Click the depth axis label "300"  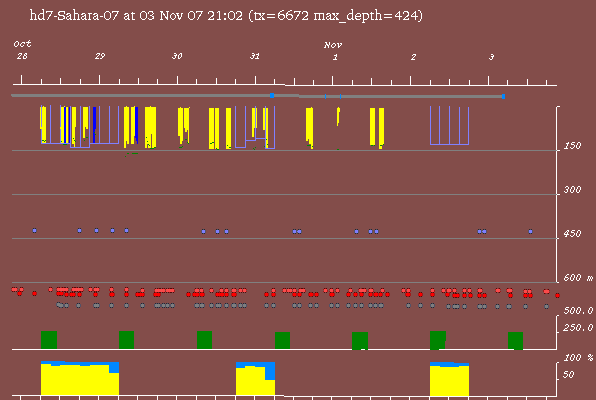[x=572, y=189]
